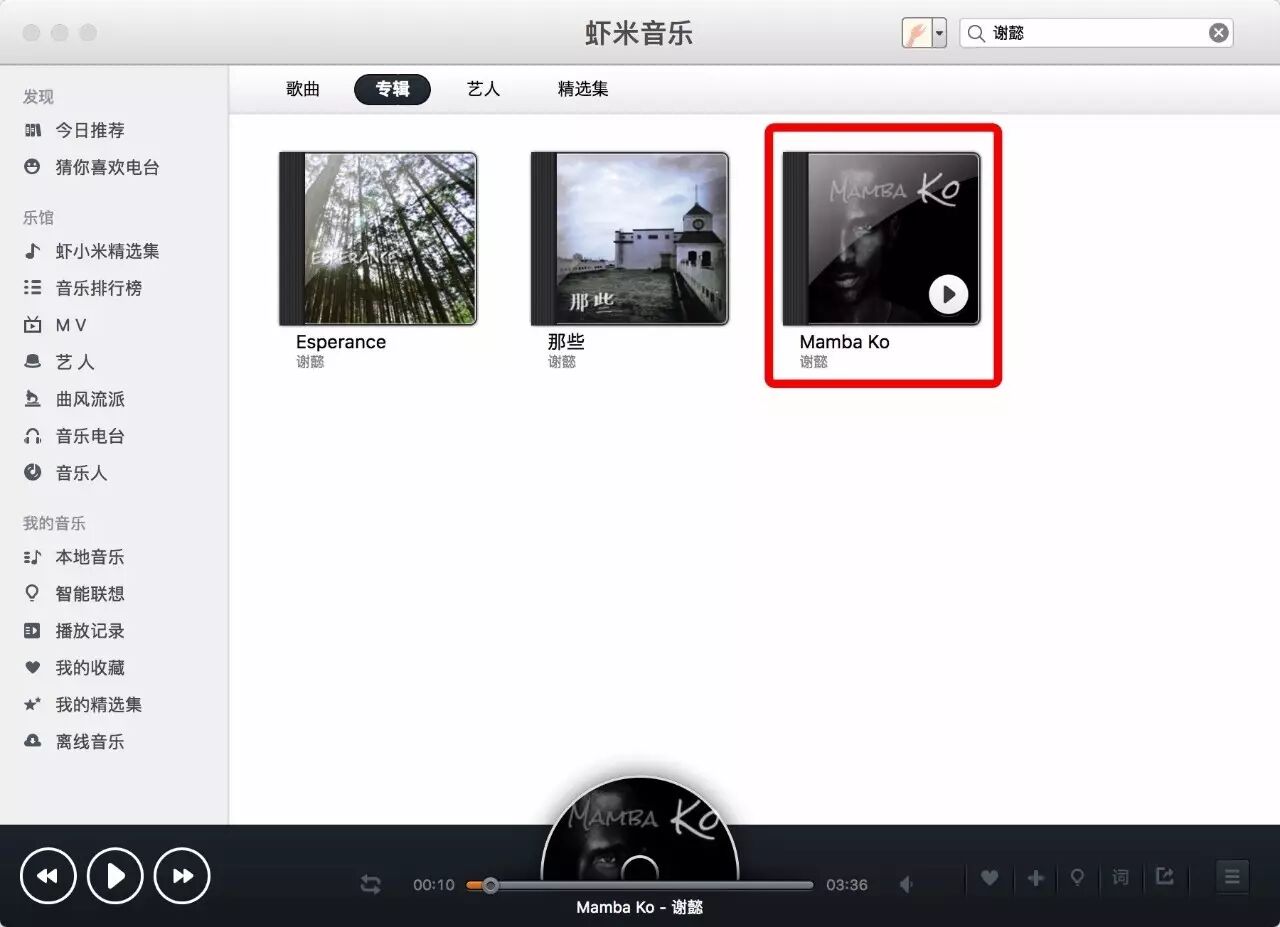Open 智能联想

[90, 594]
